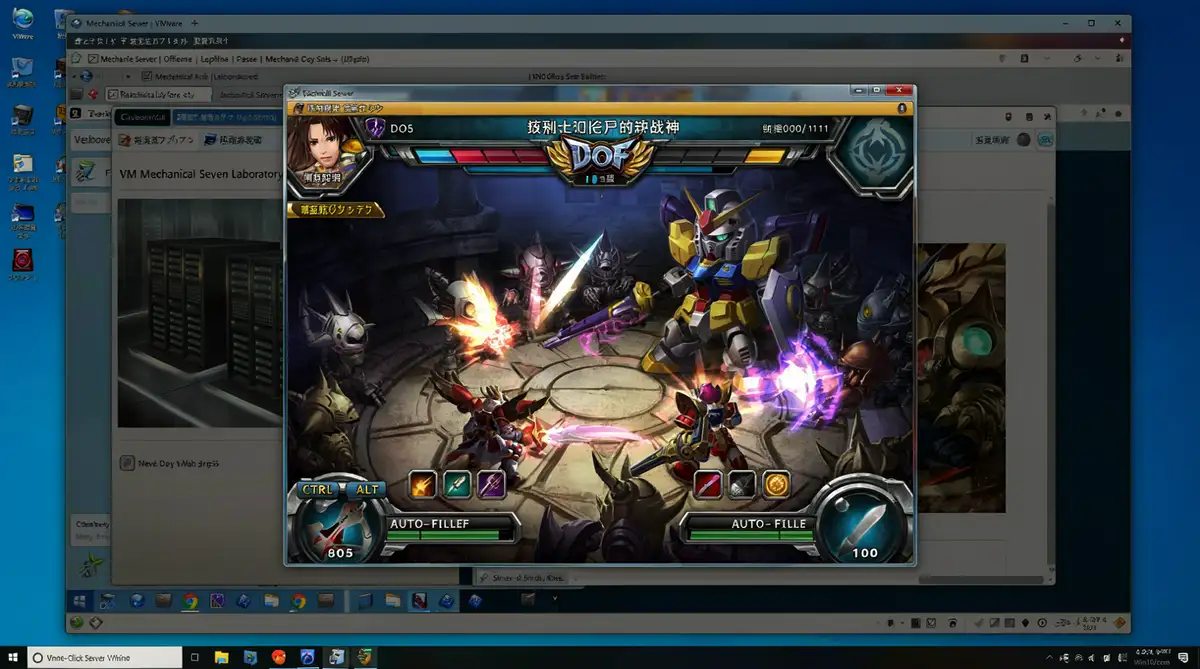Use the purple trident skill icon

tap(491, 485)
